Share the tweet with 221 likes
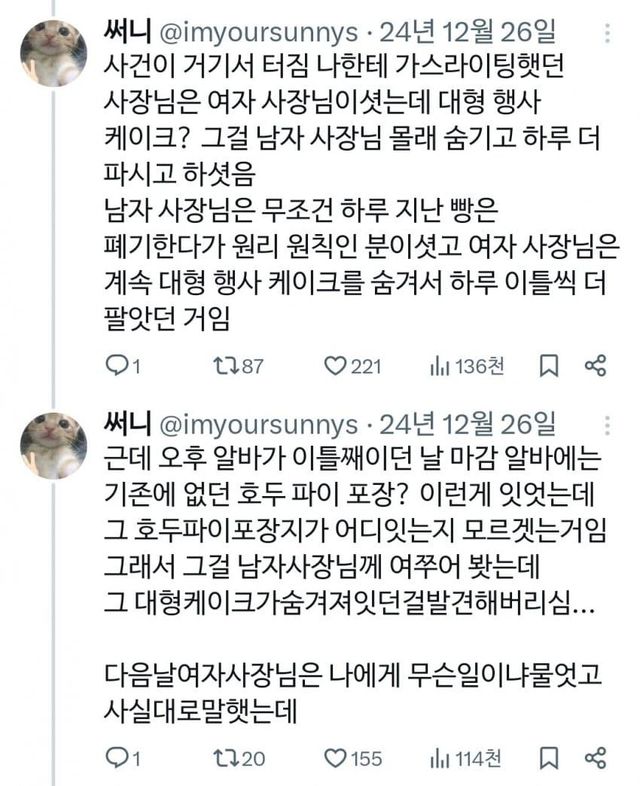The width and height of the screenshot is (640, 786). coord(595,367)
